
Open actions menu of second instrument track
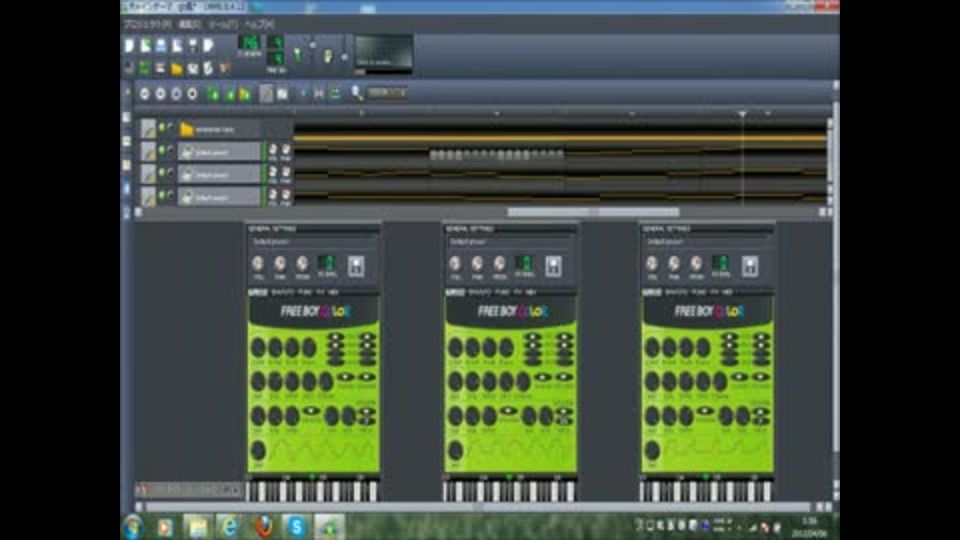click(148, 174)
